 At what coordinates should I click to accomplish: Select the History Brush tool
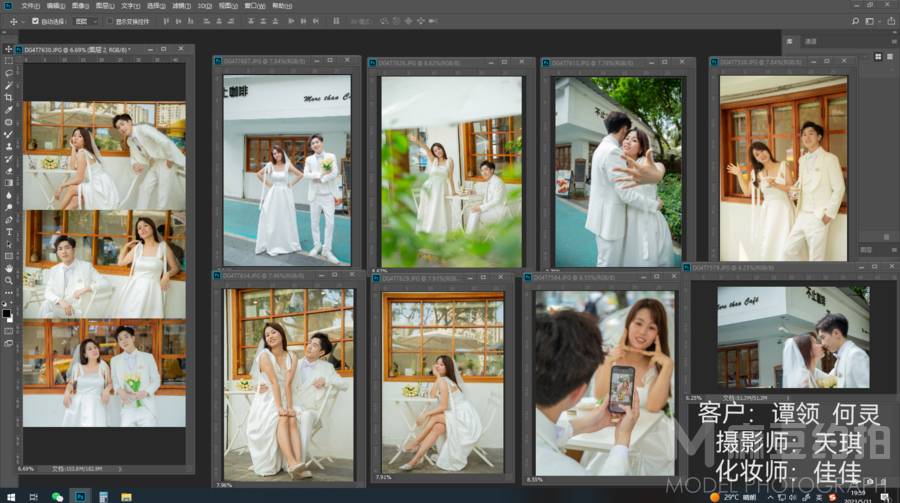[x=9, y=158]
